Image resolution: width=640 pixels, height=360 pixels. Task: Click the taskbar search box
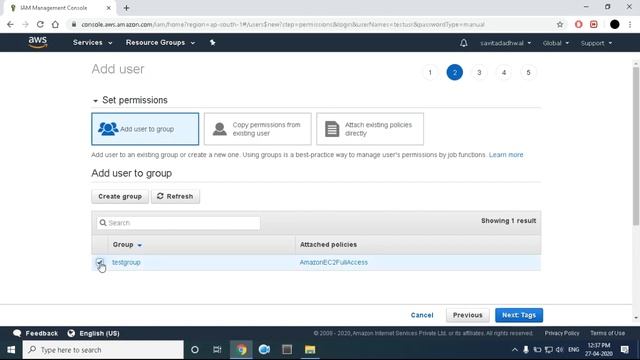click(103, 350)
